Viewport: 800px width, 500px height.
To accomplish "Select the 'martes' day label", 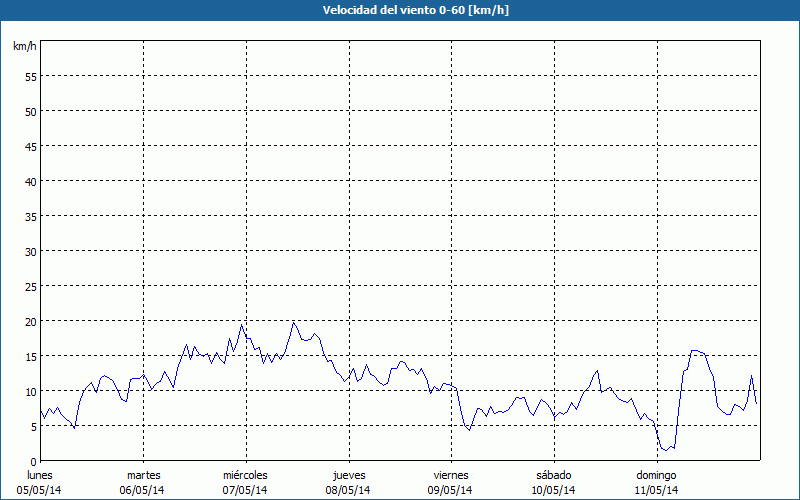I will click(x=144, y=475).
